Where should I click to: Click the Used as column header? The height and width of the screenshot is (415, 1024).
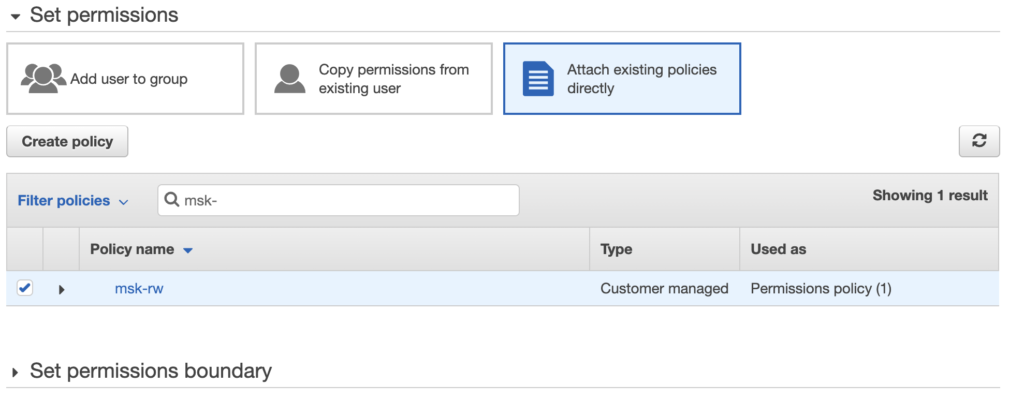click(778, 249)
